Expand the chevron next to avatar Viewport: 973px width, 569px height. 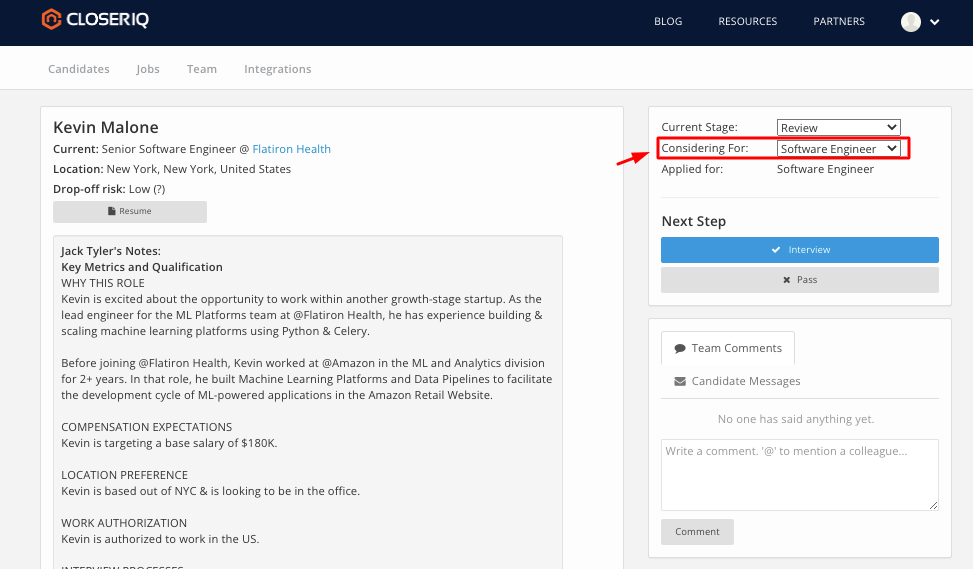(x=935, y=22)
